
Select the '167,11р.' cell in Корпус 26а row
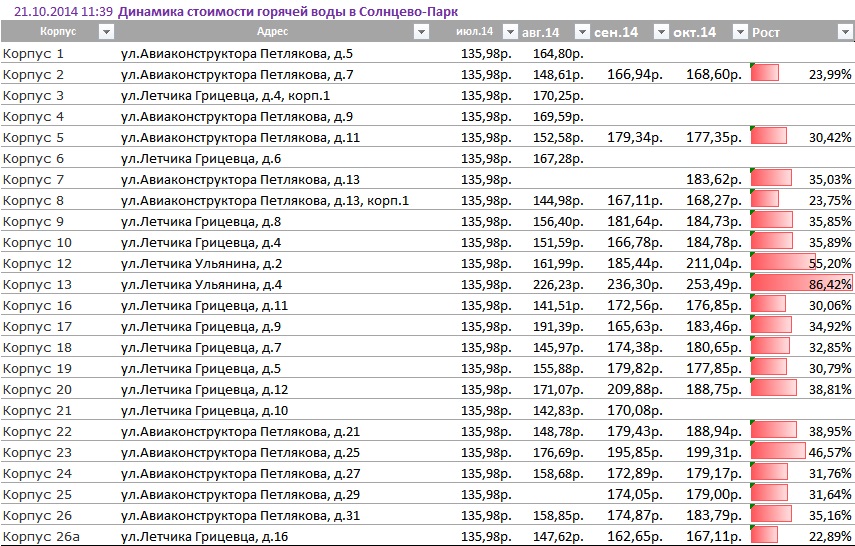[x=714, y=536]
